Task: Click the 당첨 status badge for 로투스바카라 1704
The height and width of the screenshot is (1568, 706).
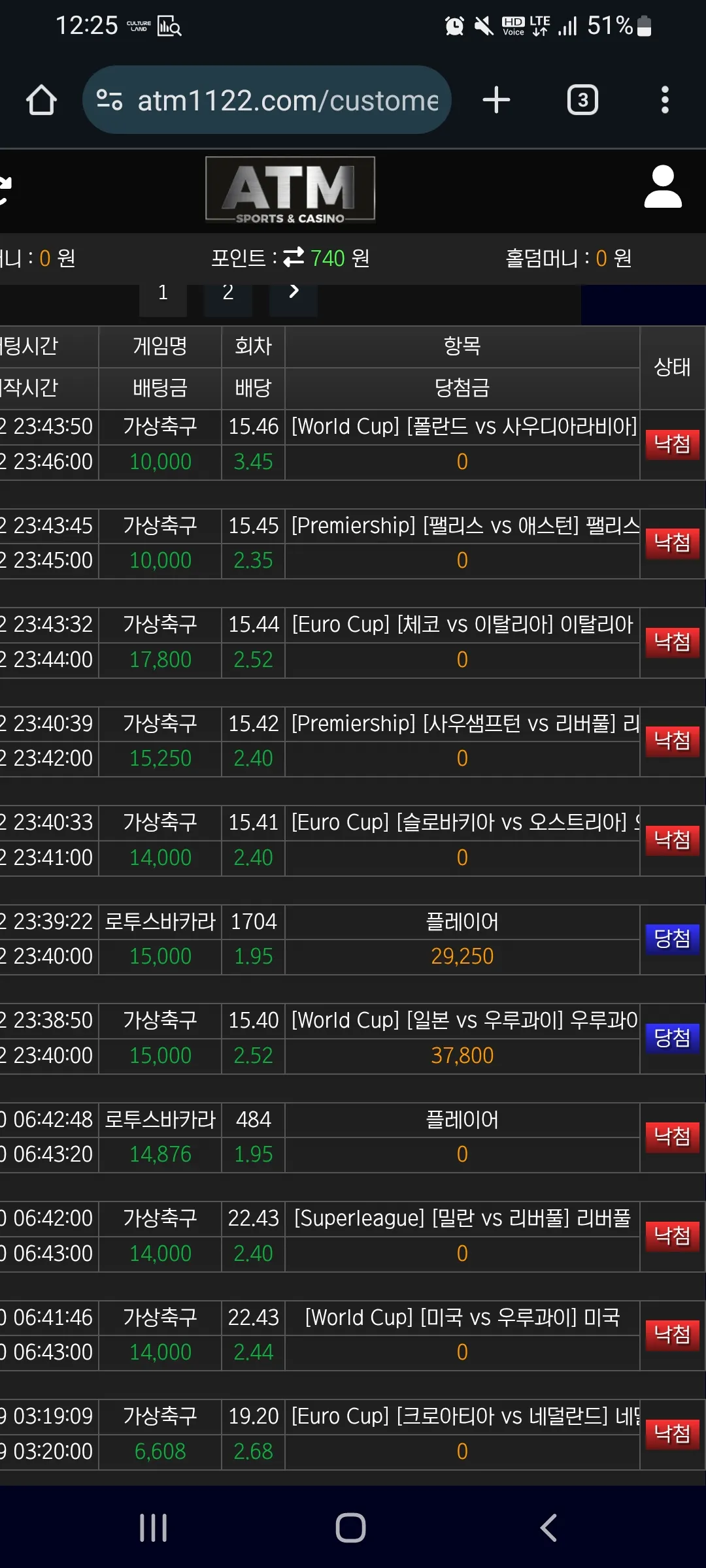Action: 672,939
